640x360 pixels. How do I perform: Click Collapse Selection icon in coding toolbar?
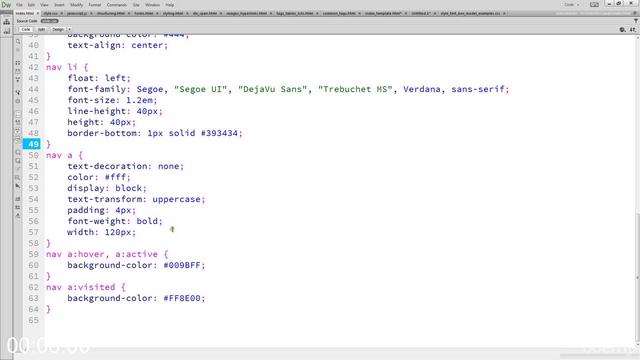tap(18, 71)
